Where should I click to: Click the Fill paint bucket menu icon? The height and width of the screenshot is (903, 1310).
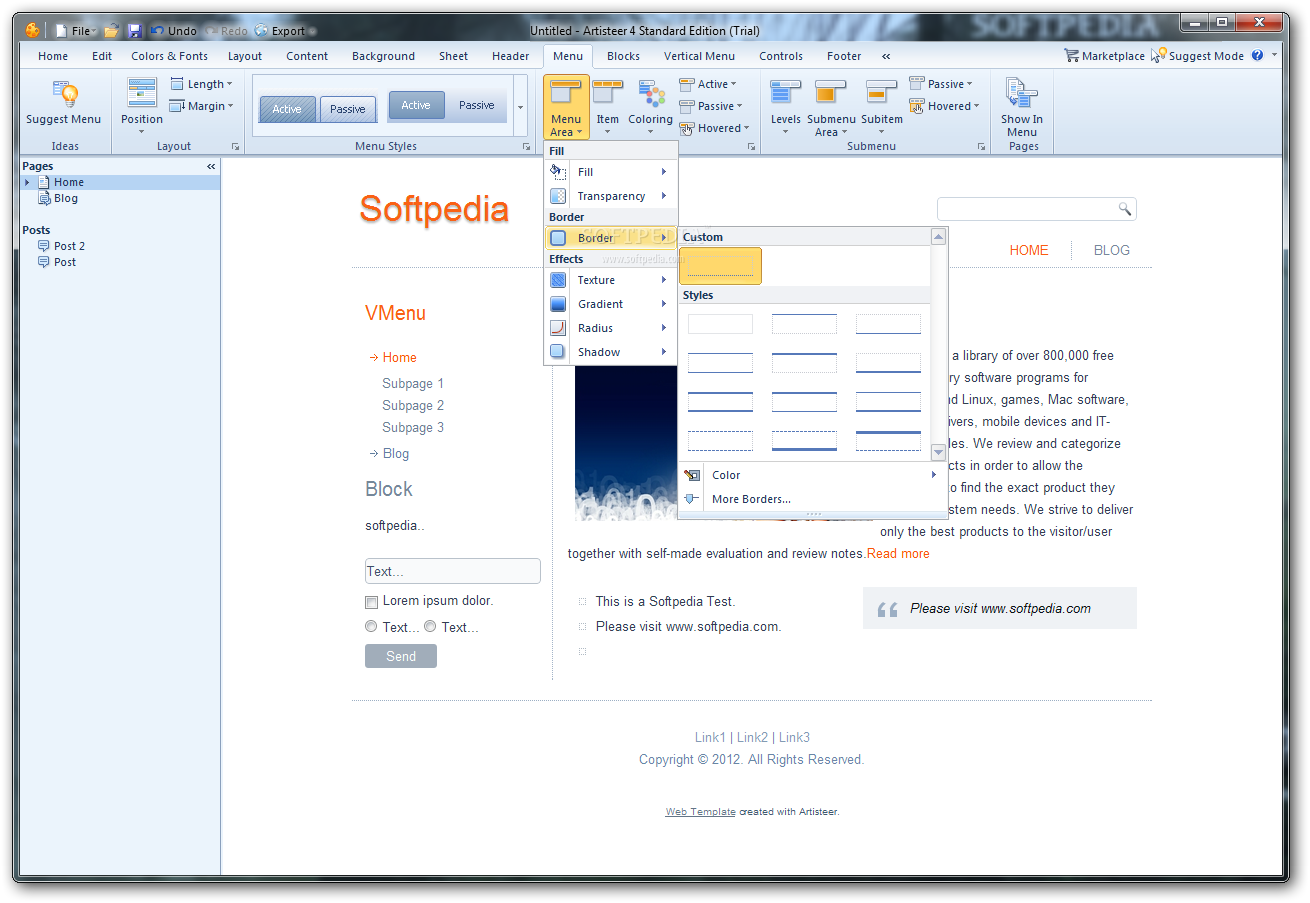point(558,172)
